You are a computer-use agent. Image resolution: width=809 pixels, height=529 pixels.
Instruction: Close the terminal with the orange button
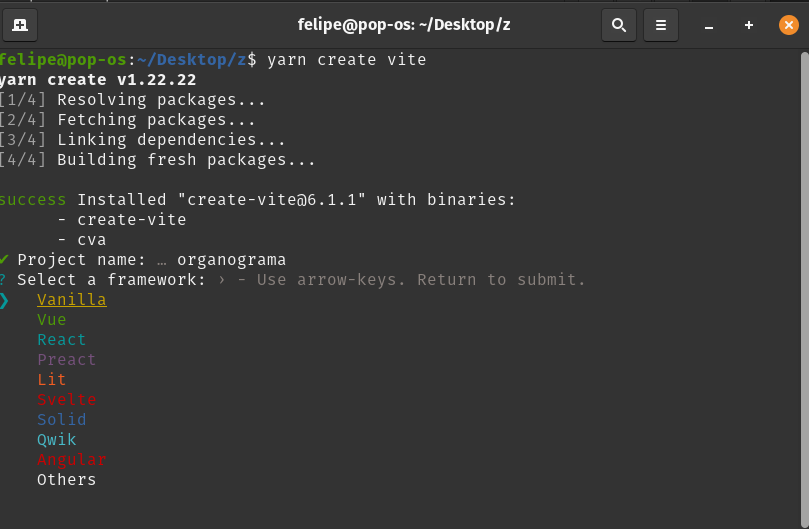pos(788,25)
